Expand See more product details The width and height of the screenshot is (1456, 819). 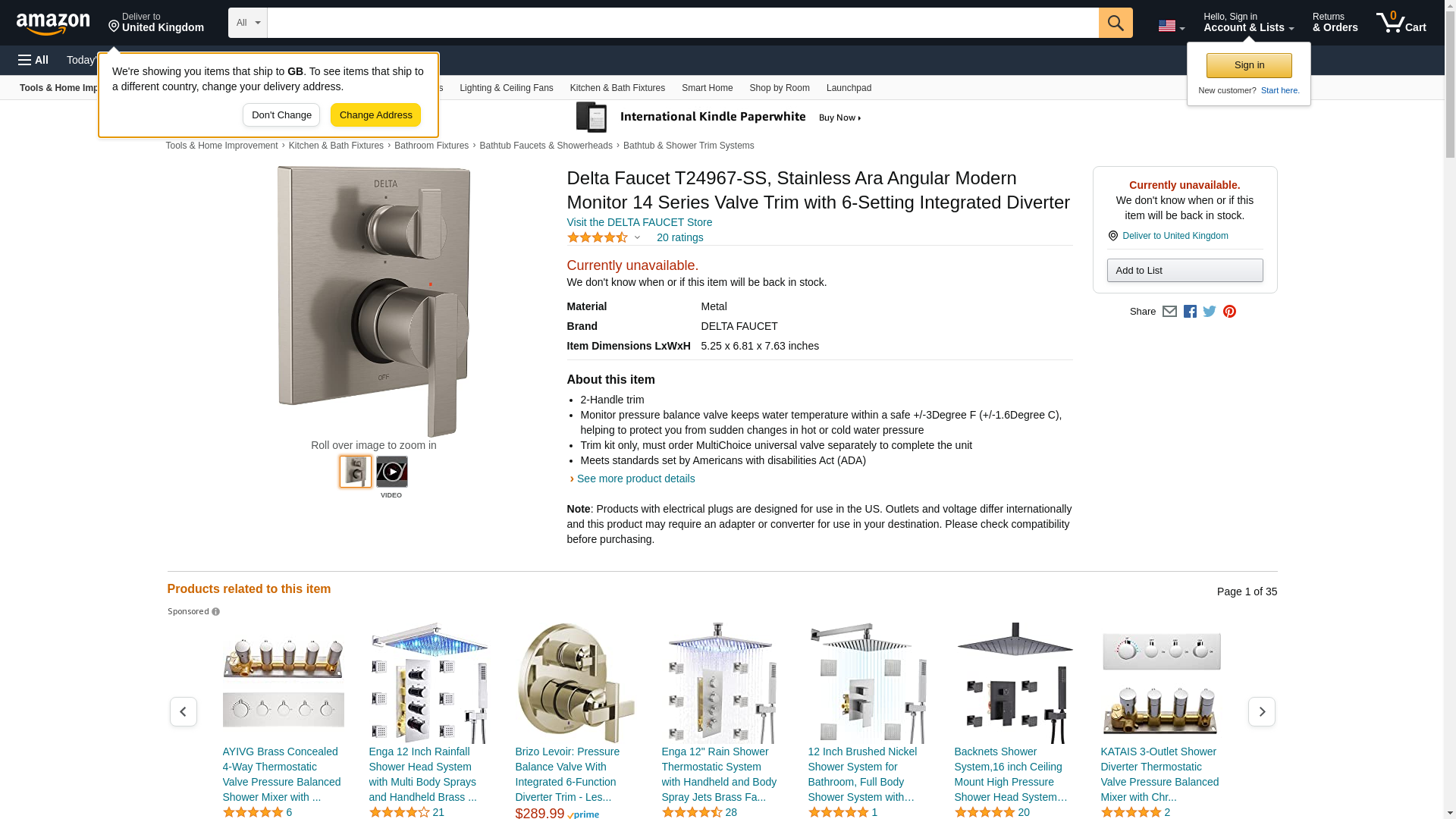635,479
